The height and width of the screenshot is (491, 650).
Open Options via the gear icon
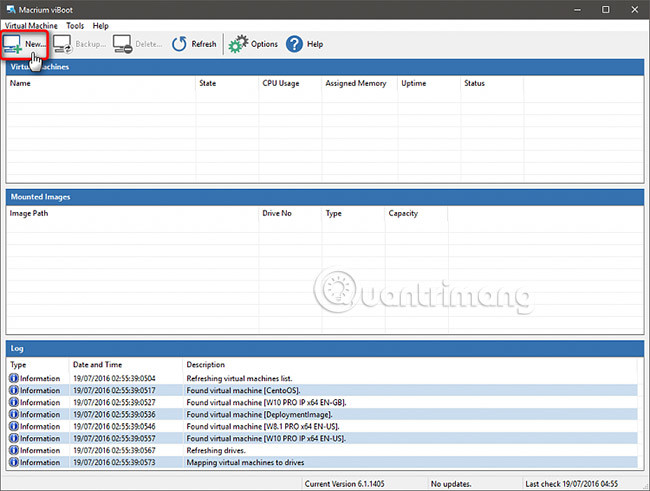[x=237, y=44]
